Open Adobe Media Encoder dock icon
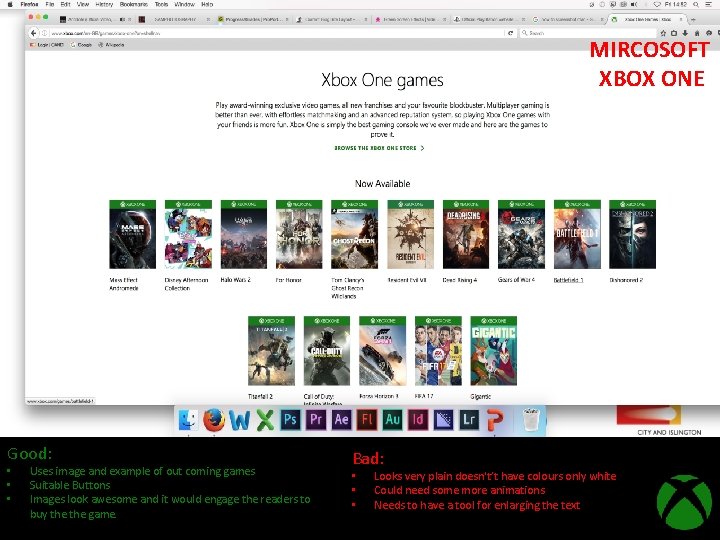This screenshot has width=720, height=540. click(x=444, y=419)
